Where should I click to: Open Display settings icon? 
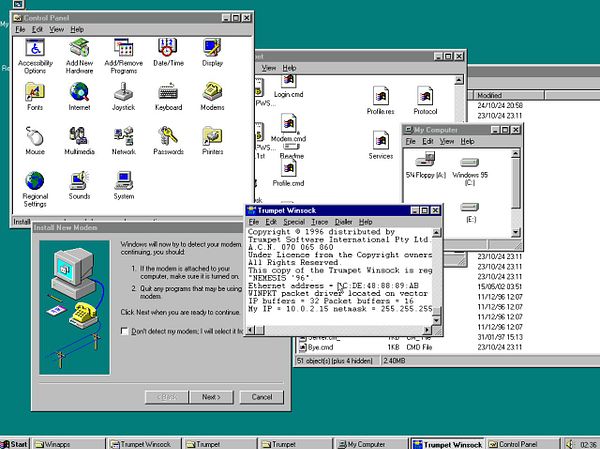point(212,53)
